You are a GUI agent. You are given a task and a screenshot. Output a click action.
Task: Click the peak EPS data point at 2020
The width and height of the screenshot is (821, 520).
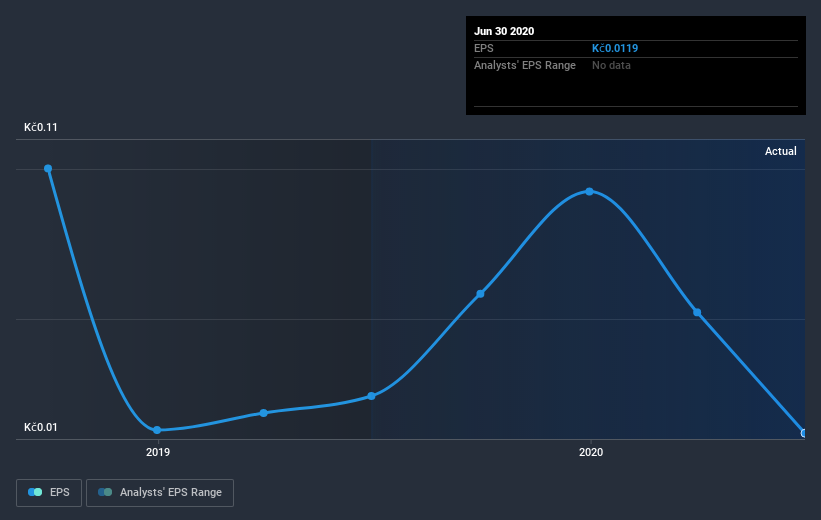point(590,192)
